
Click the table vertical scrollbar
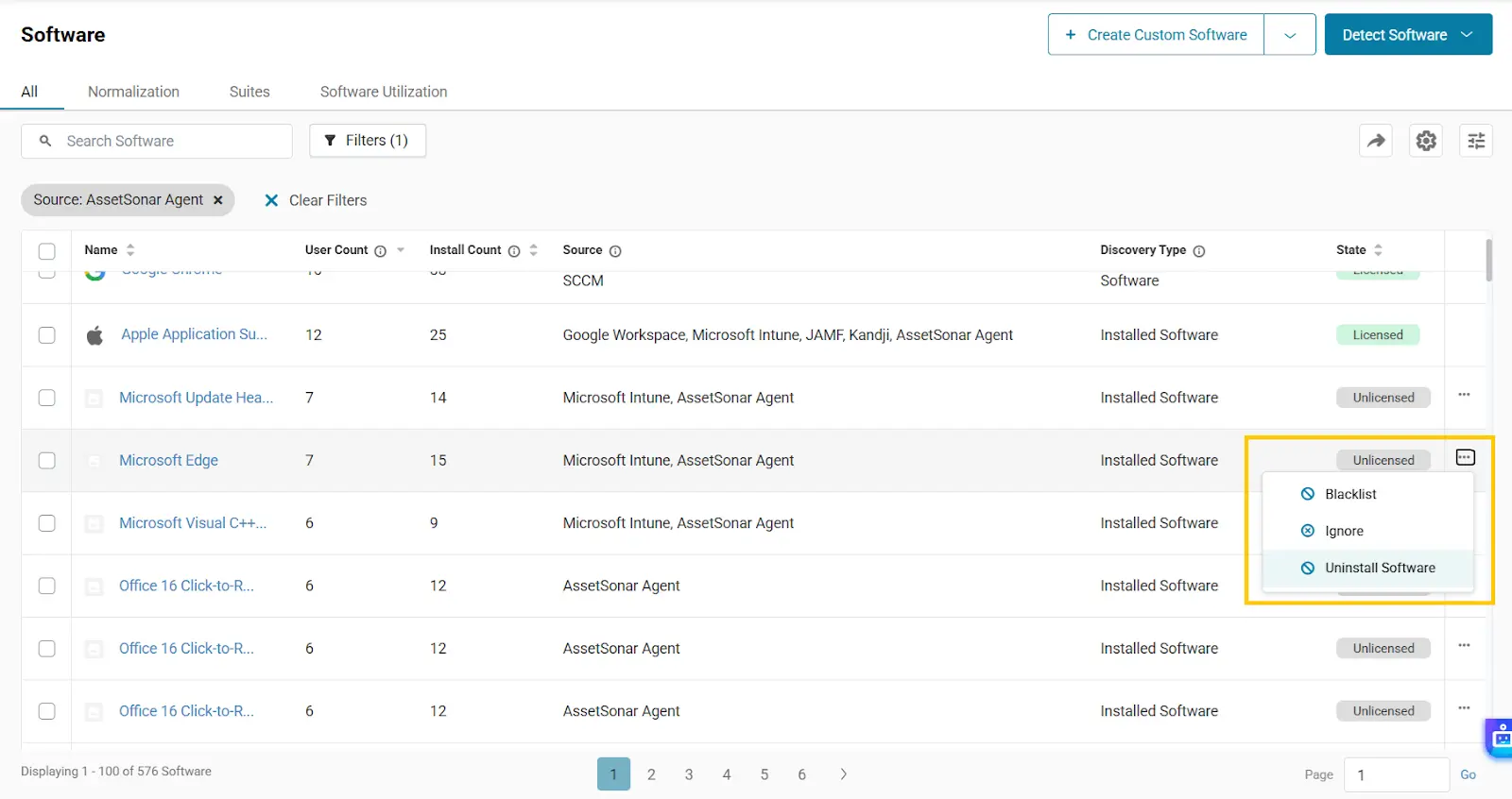[1488, 260]
